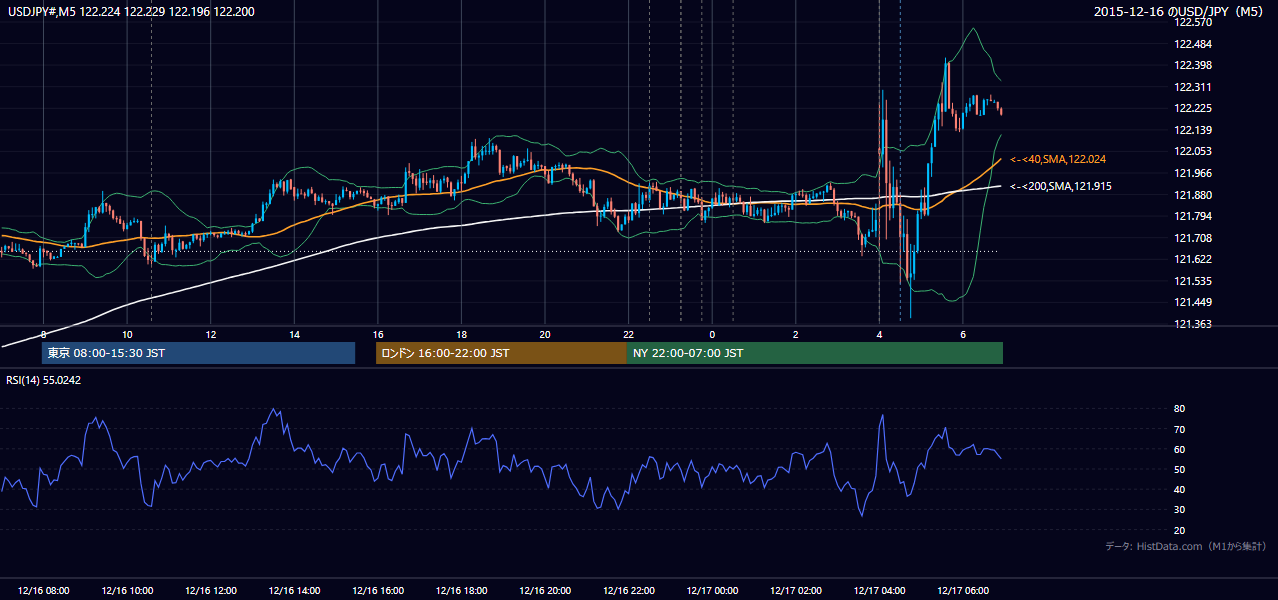Click bottom time label 12/17 02:00
Viewport: 1278px width, 600px height.
[x=794, y=591]
